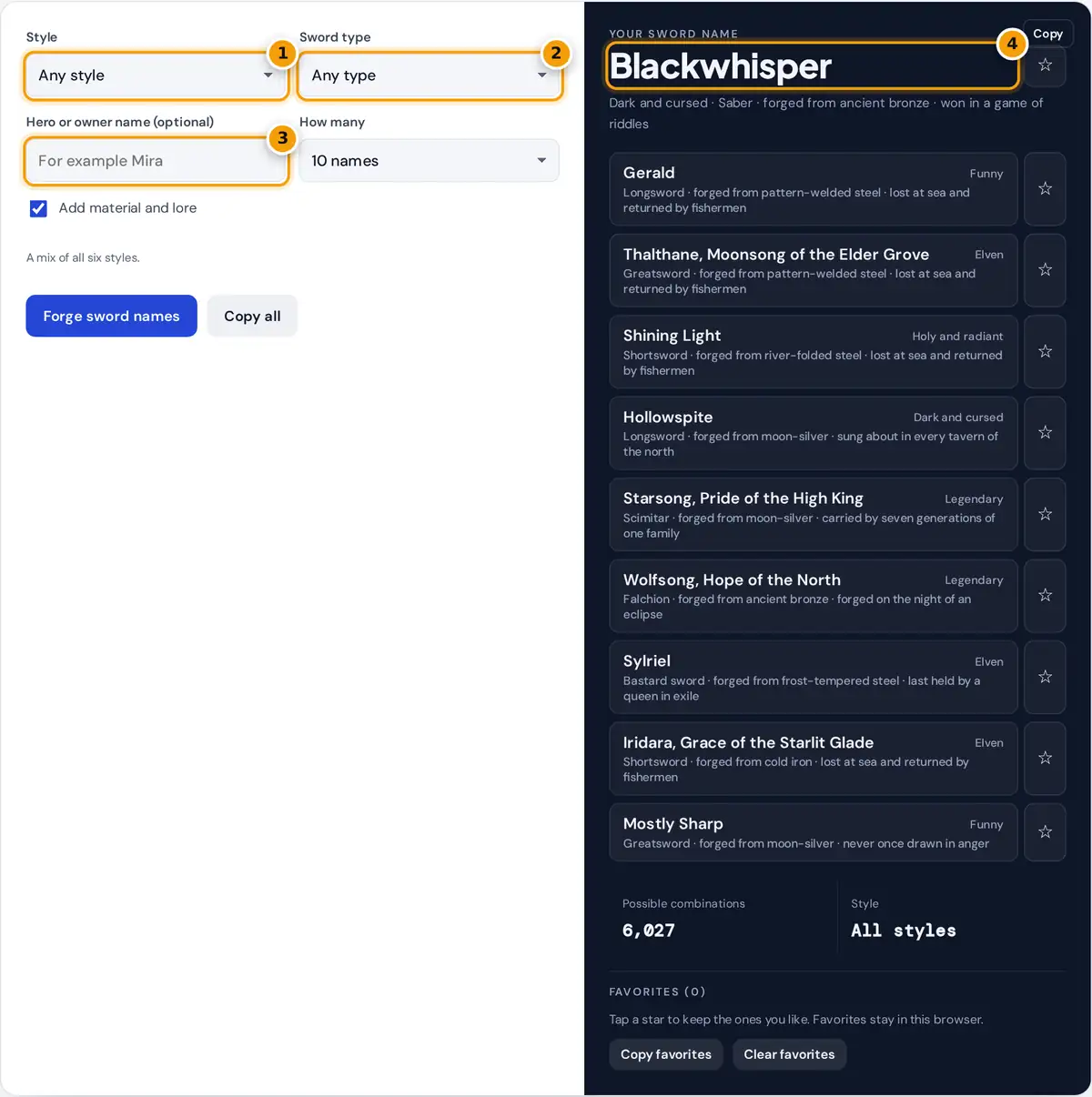Screen dimensions: 1092x1097
Task: Star Thalthane, Moonsong of the Elder Grove
Action: pos(1045,270)
